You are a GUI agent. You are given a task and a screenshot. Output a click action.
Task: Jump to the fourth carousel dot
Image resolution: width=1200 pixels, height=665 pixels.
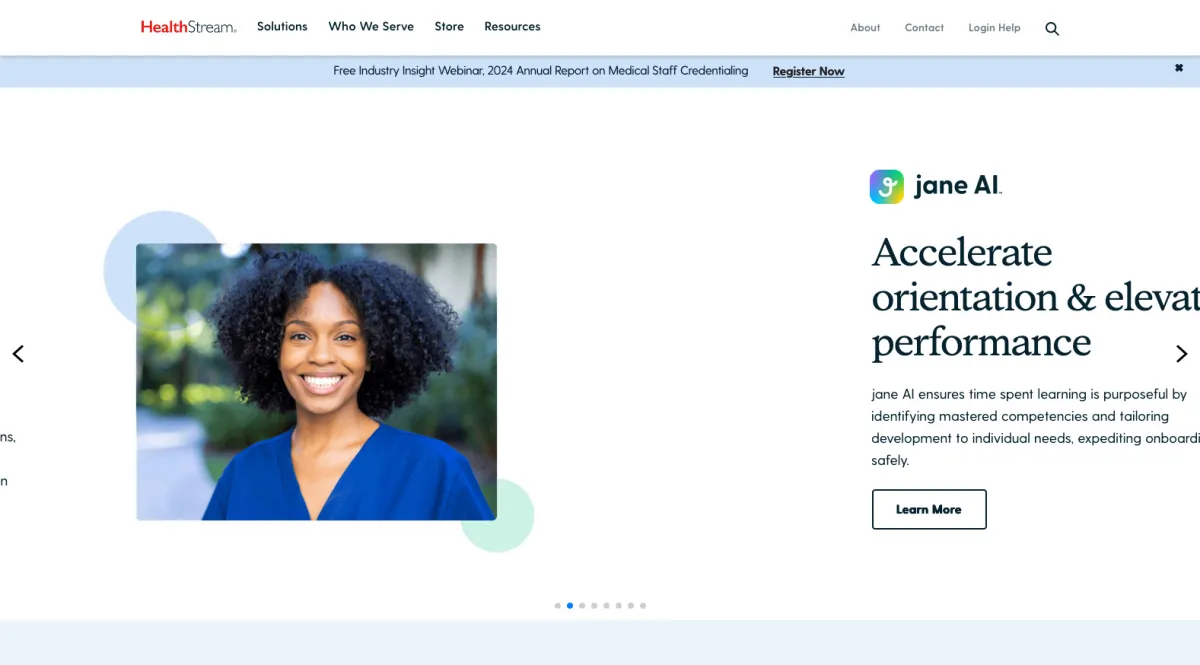click(x=594, y=605)
